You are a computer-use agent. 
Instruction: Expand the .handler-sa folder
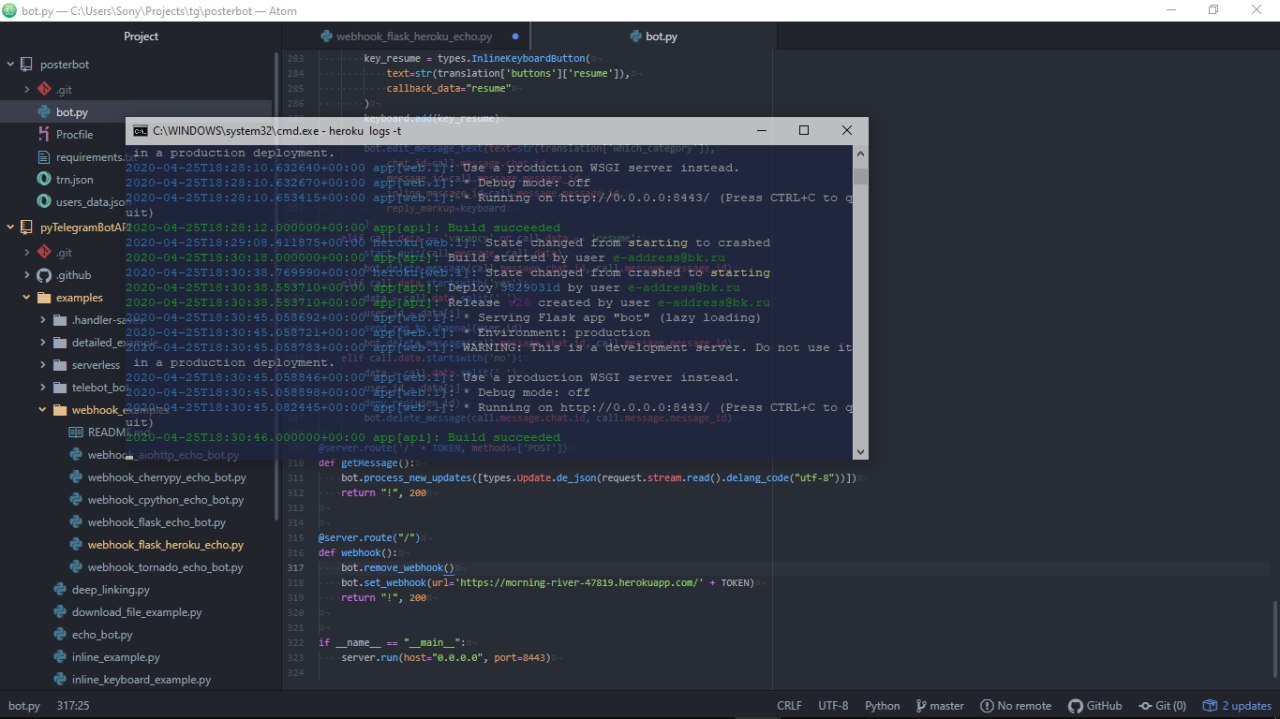pos(44,320)
